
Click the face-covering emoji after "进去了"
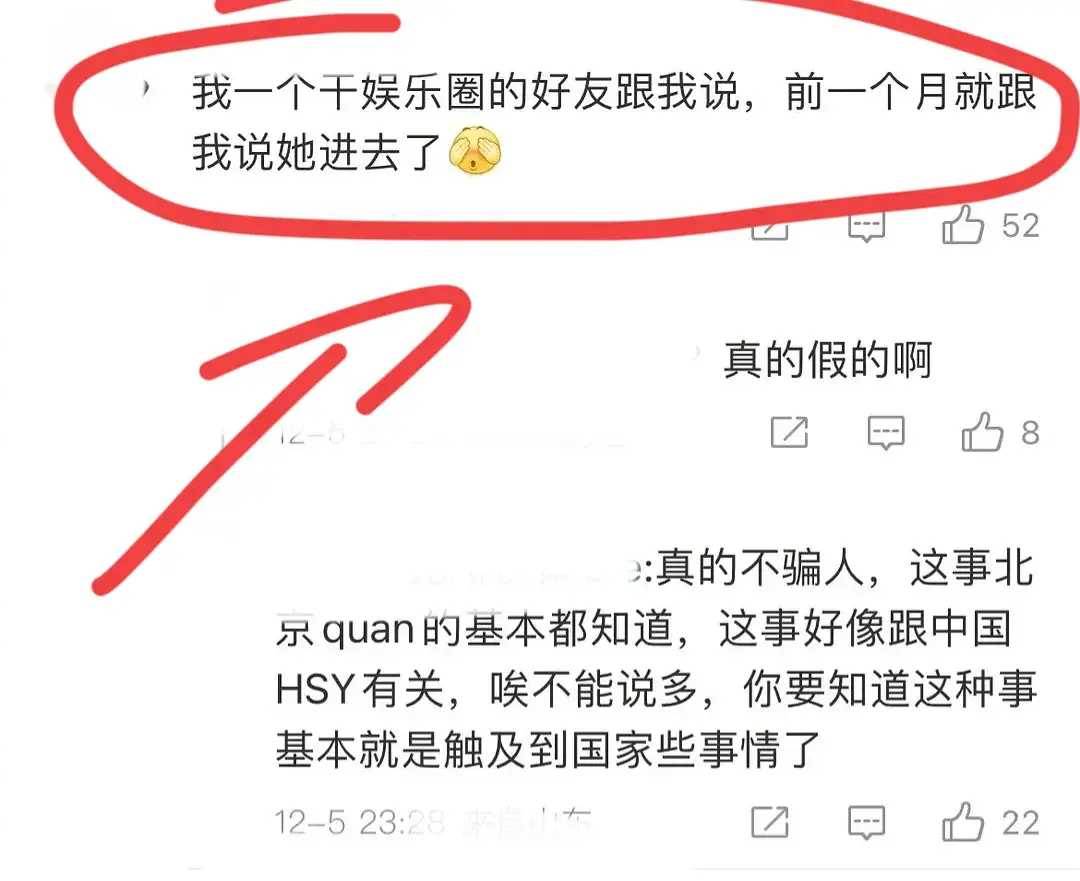click(475, 150)
